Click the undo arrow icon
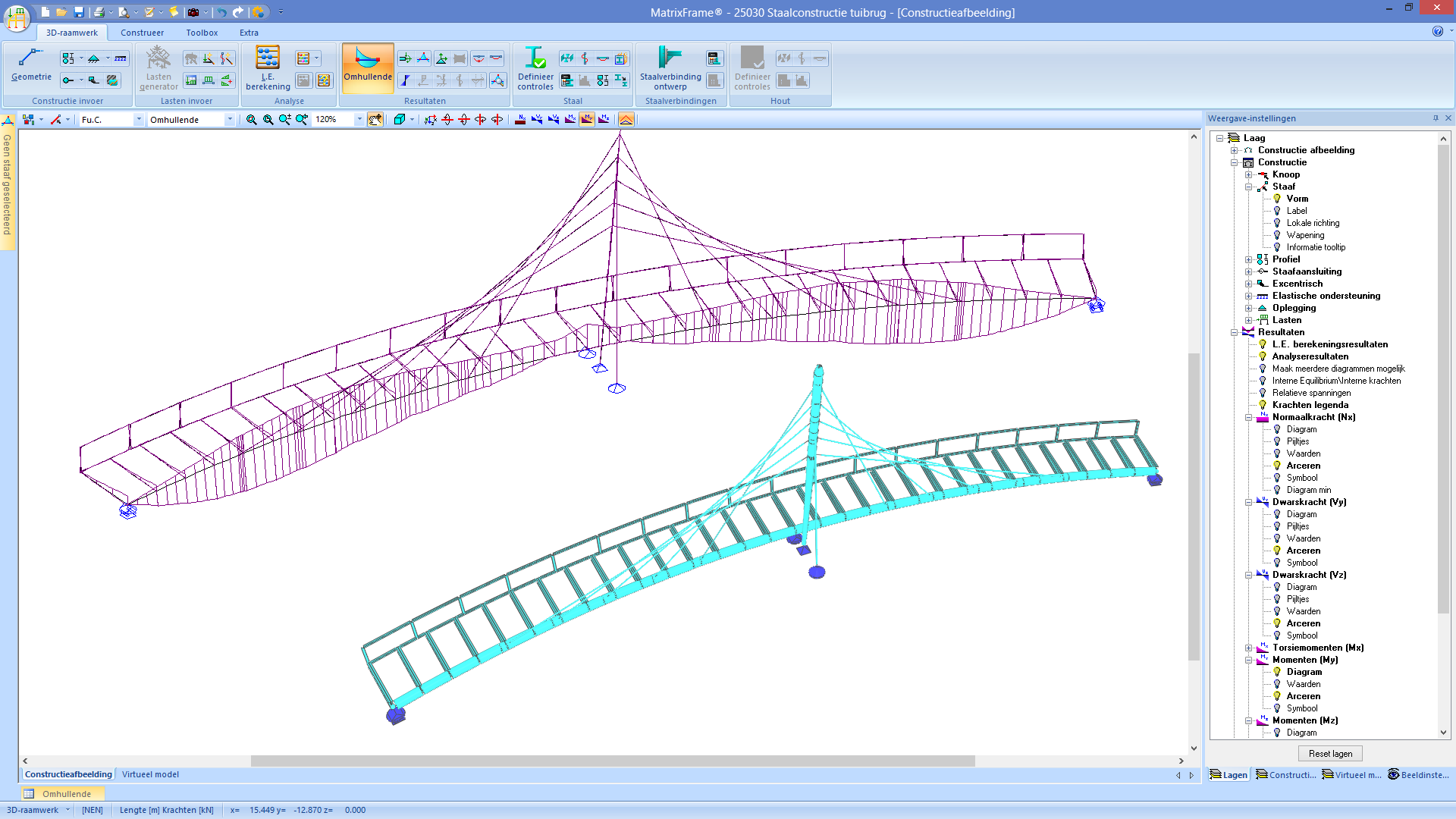This screenshot has width=1456, height=819. 221,12
